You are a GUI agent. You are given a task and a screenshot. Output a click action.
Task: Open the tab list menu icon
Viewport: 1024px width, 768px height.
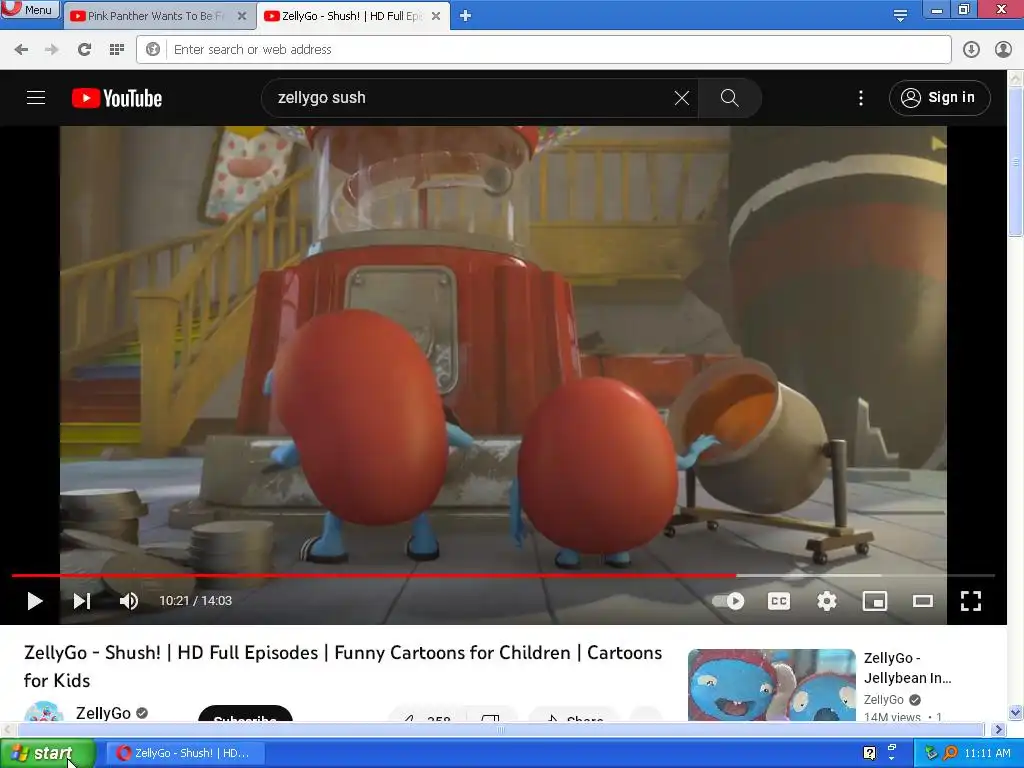(x=900, y=16)
